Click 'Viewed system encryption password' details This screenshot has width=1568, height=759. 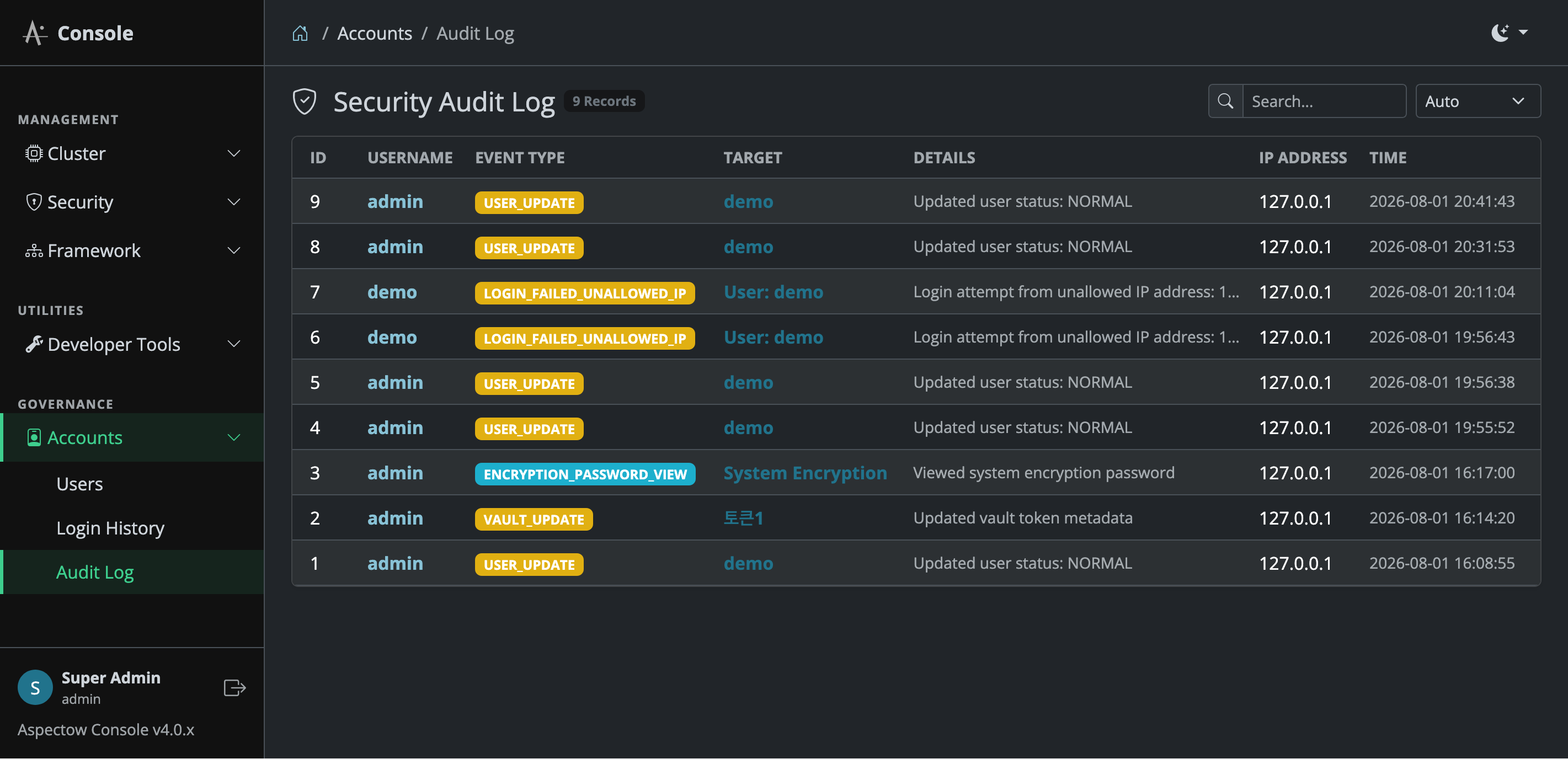(1043, 473)
